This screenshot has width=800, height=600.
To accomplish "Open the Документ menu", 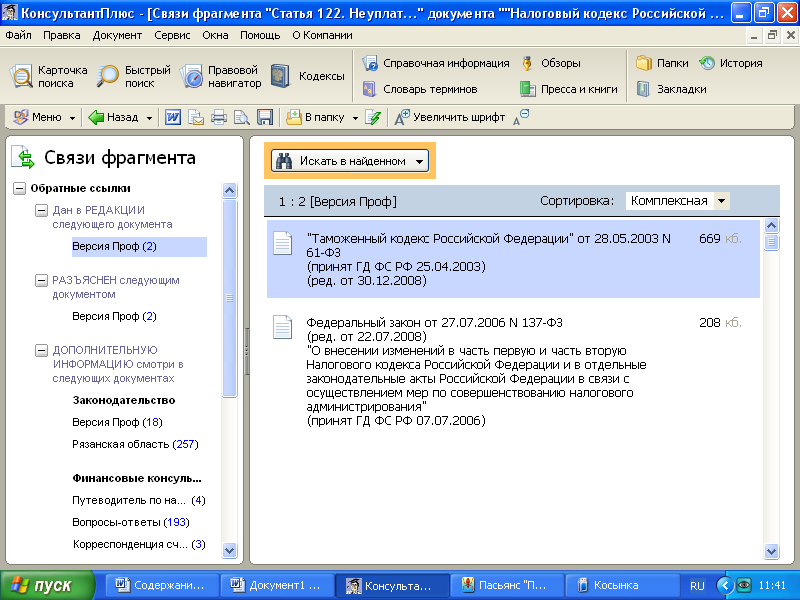I will (117, 35).
